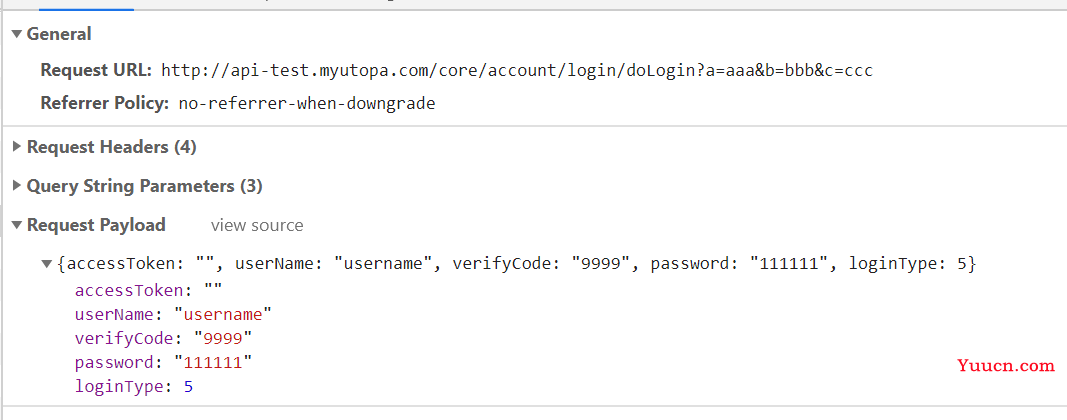Collapse the payload JSON object arrow
Viewport: 1067px width, 420px height.
coord(46,264)
